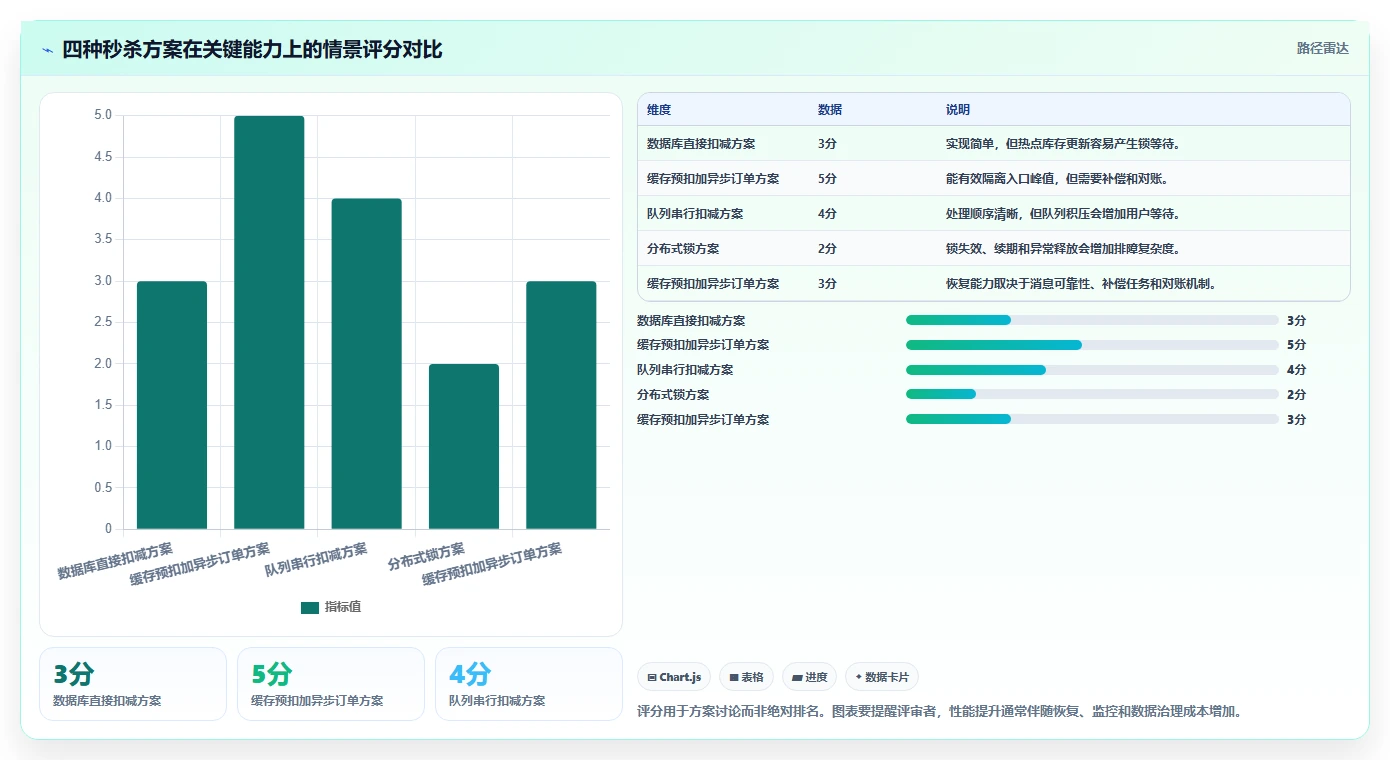
Task: Open the 3分 数据库直接扣减方案 card
Action: click(x=133, y=684)
